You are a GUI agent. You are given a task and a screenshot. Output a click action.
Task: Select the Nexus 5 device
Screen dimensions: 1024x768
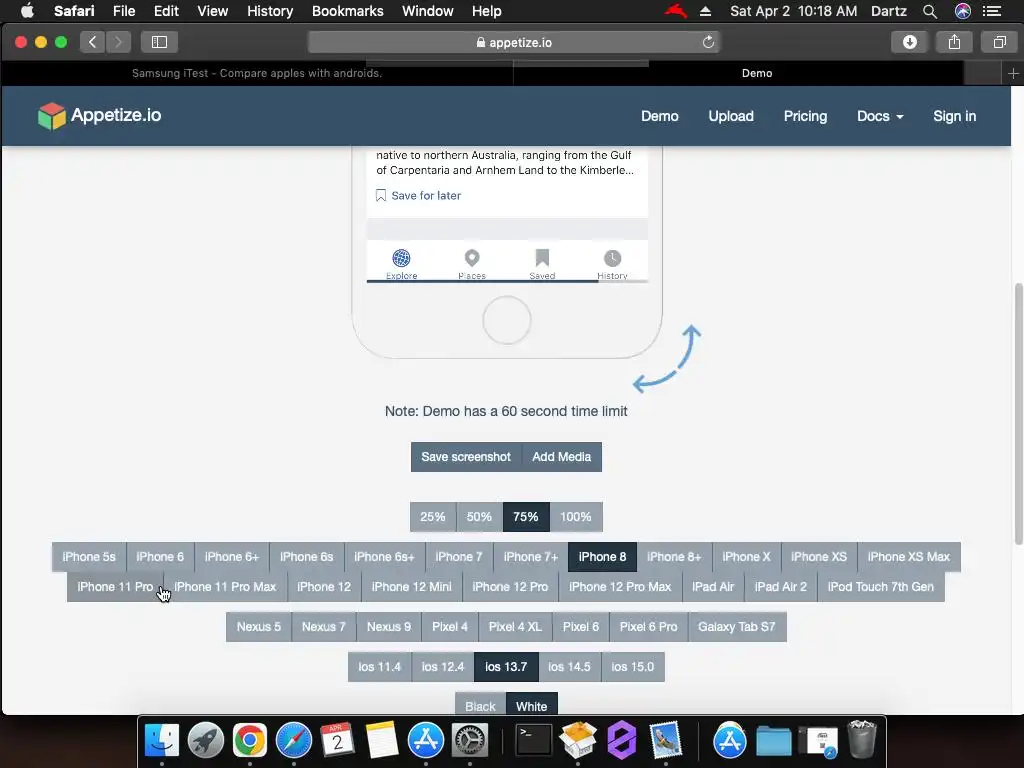259,627
